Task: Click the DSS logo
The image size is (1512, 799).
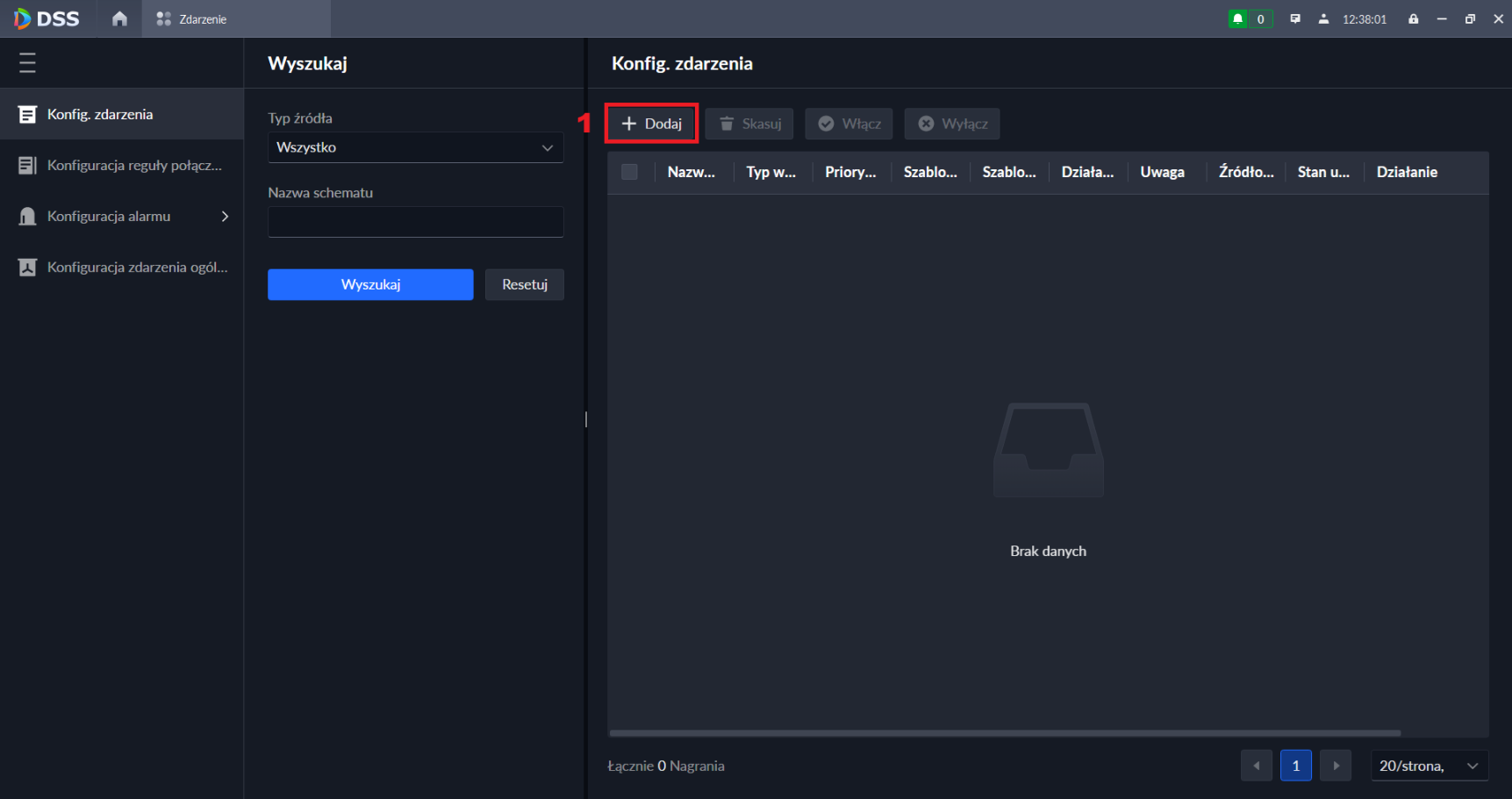Action: (47, 18)
